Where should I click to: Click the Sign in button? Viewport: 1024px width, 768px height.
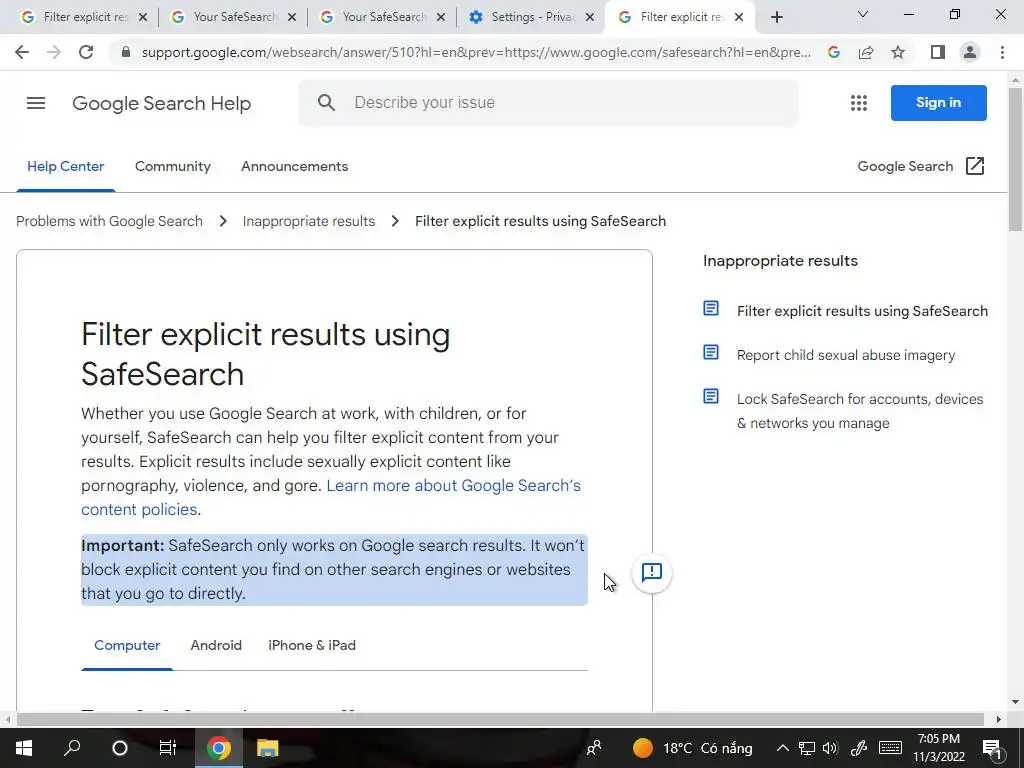(938, 103)
